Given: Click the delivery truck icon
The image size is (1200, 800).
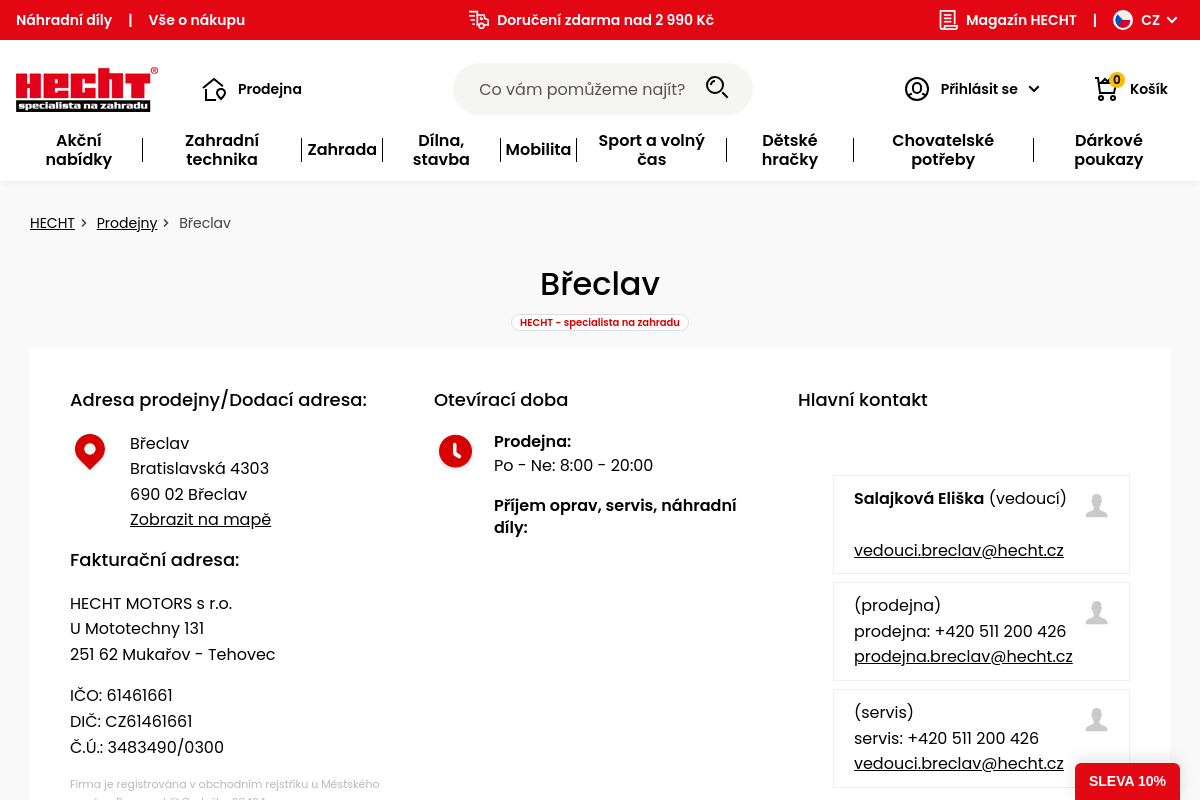Looking at the screenshot, I should (479, 20).
